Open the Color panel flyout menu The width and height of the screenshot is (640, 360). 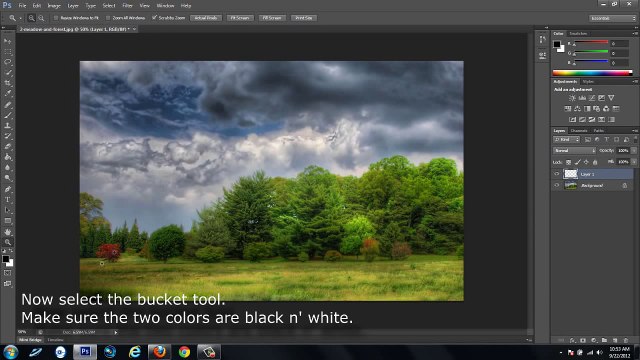pyautogui.click(x=635, y=33)
